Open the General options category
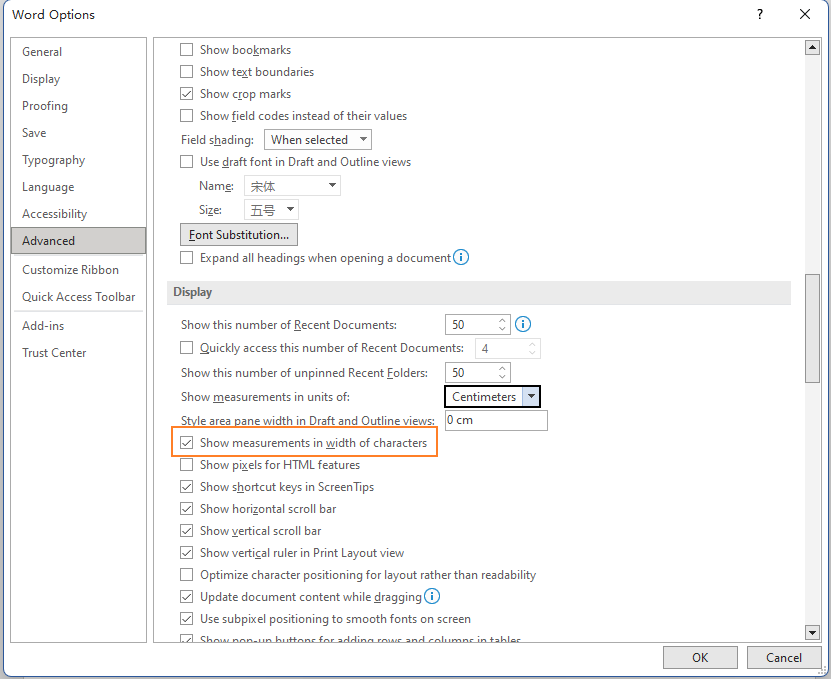Screen dimensions: 831x679 coord(78,52)
